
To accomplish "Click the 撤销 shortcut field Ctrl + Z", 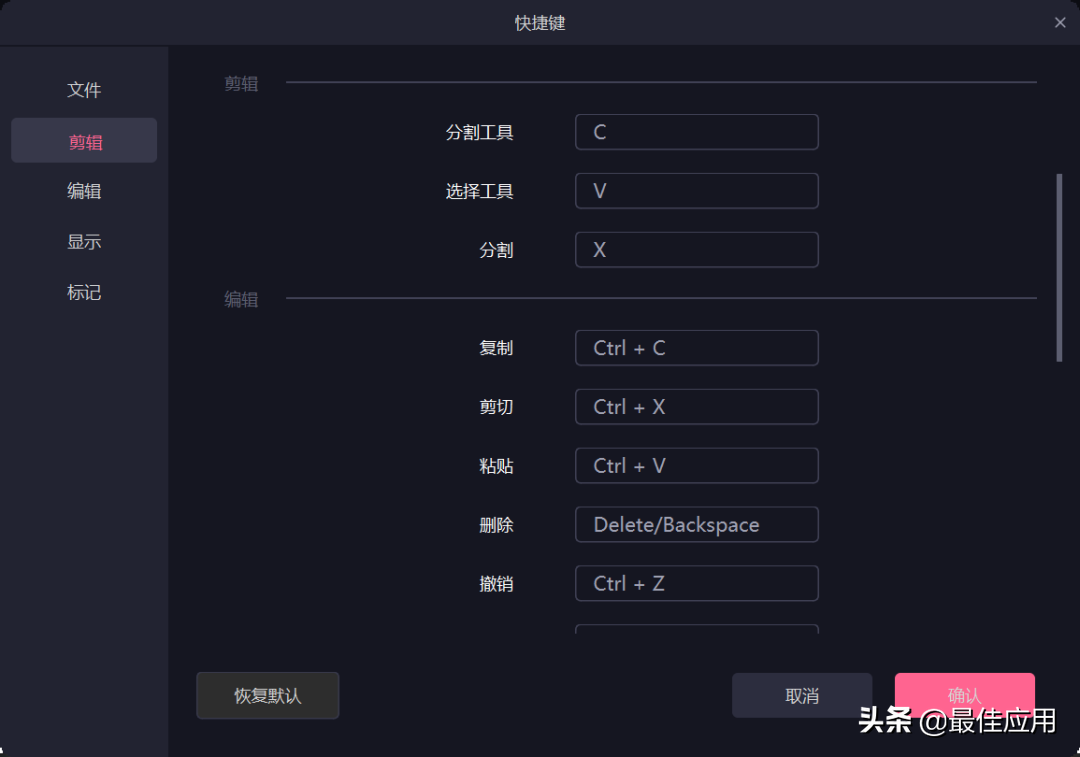I will pyautogui.click(x=696, y=583).
